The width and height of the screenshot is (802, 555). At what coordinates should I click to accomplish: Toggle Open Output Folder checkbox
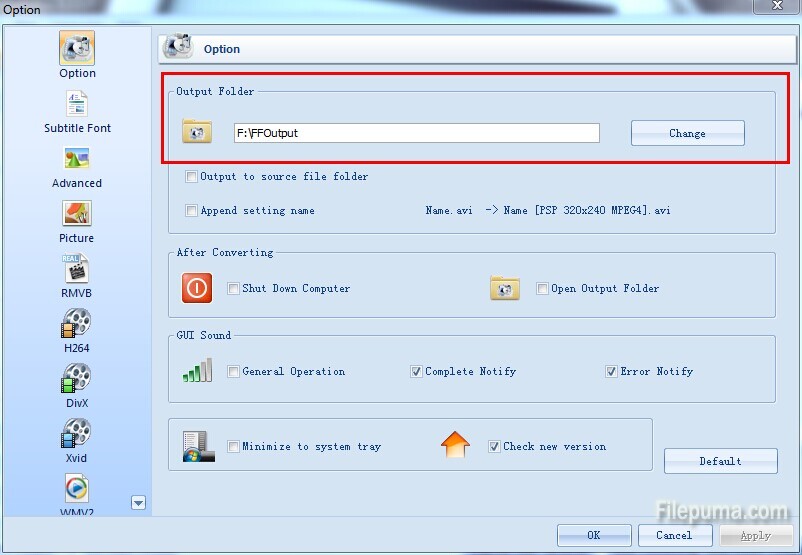coord(543,289)
